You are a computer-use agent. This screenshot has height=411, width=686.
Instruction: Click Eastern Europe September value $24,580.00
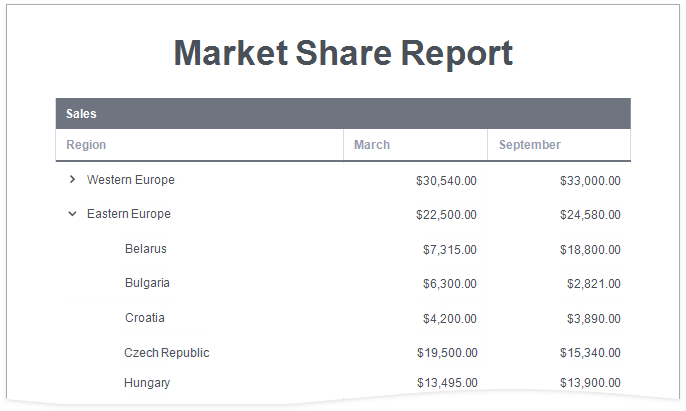(x=590, y=215)
